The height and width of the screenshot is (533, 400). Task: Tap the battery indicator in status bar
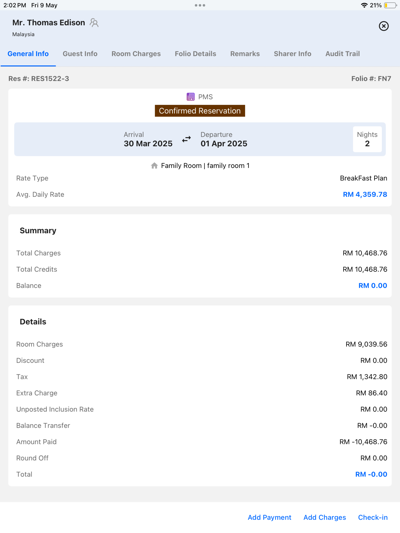pos(390,5)
